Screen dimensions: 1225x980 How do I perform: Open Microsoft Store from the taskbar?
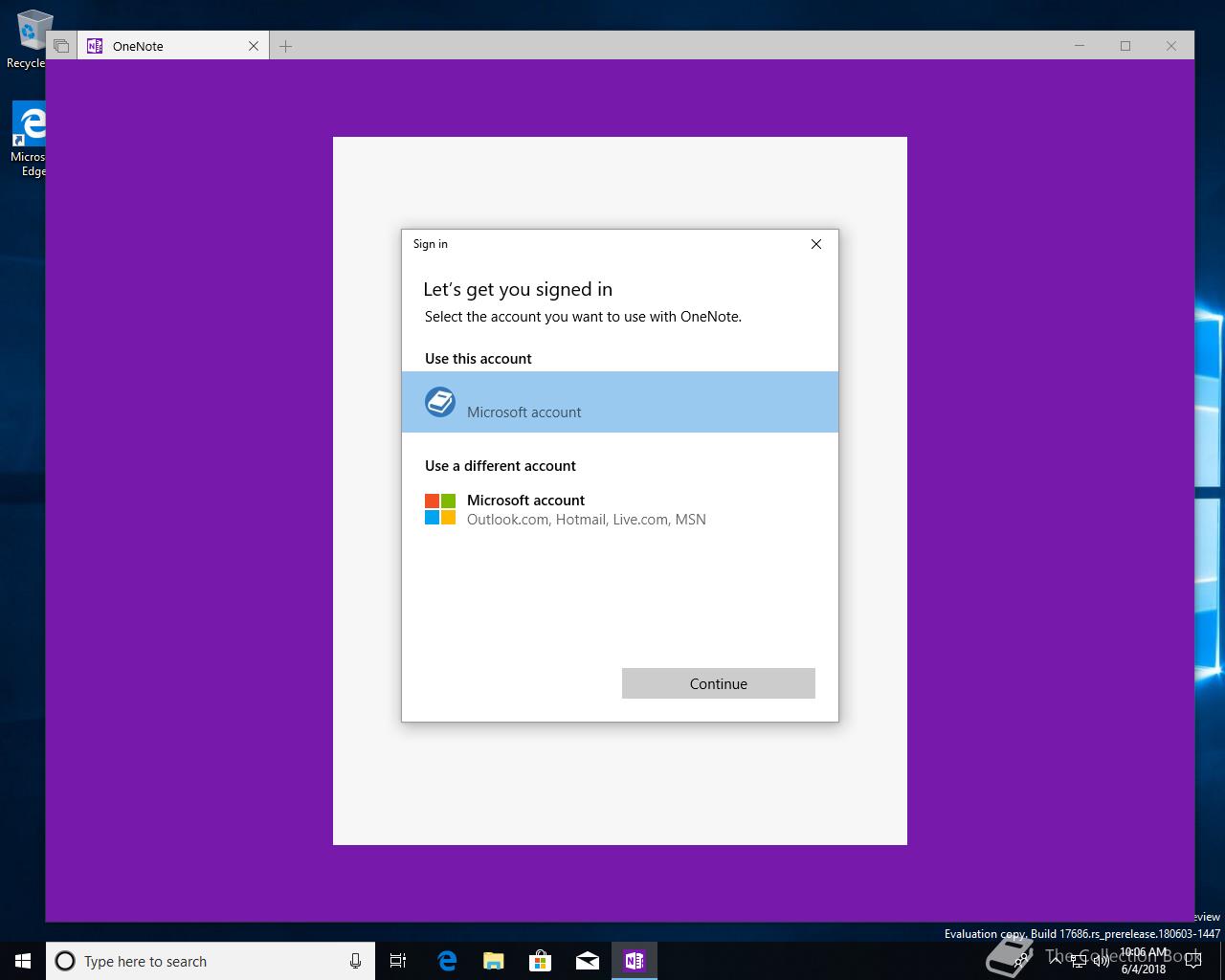point(540,961)
